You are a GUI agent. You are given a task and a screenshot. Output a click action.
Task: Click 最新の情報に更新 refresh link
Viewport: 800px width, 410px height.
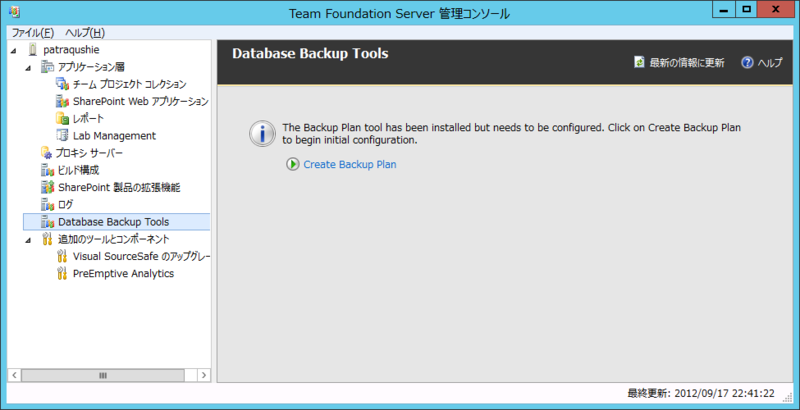[x=687, y=63]
